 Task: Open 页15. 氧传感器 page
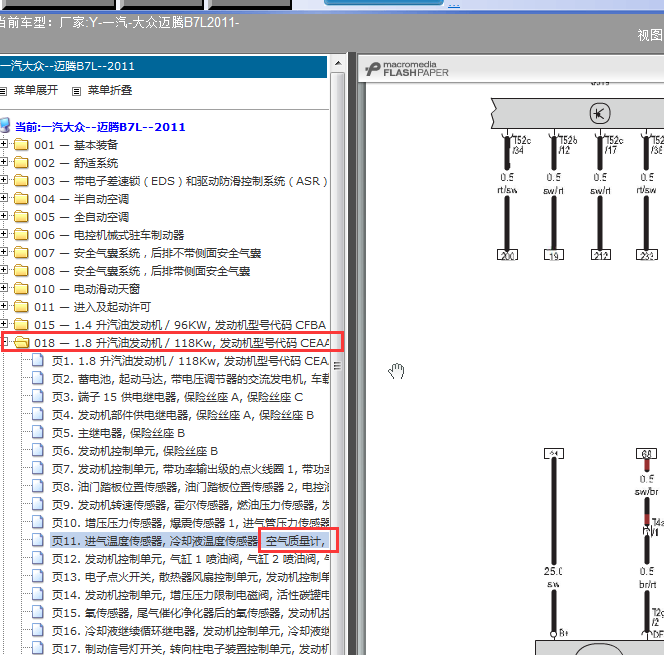(x=191, y=613)
